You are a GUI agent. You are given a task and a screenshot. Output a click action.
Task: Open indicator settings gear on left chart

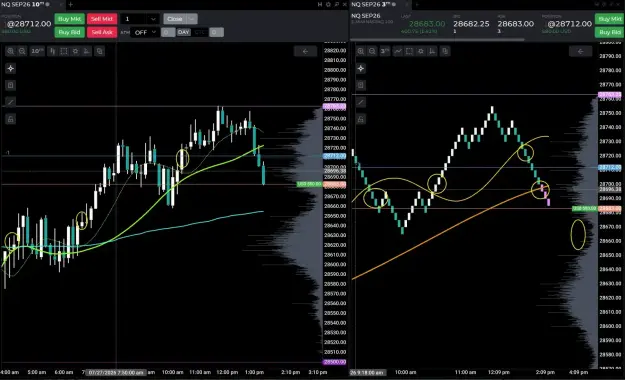pos(75,51)
